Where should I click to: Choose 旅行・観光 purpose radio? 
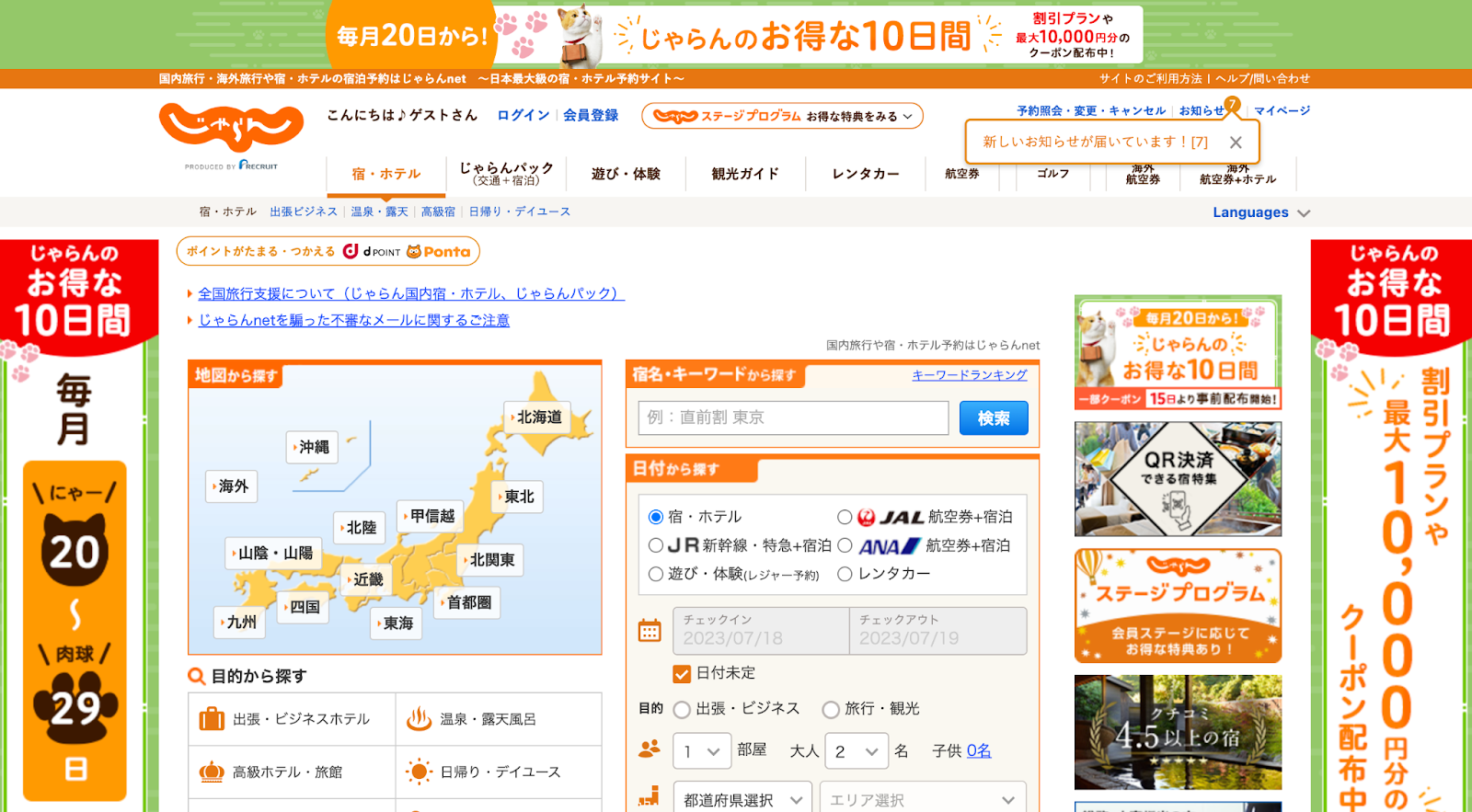[x=831, y=709]
